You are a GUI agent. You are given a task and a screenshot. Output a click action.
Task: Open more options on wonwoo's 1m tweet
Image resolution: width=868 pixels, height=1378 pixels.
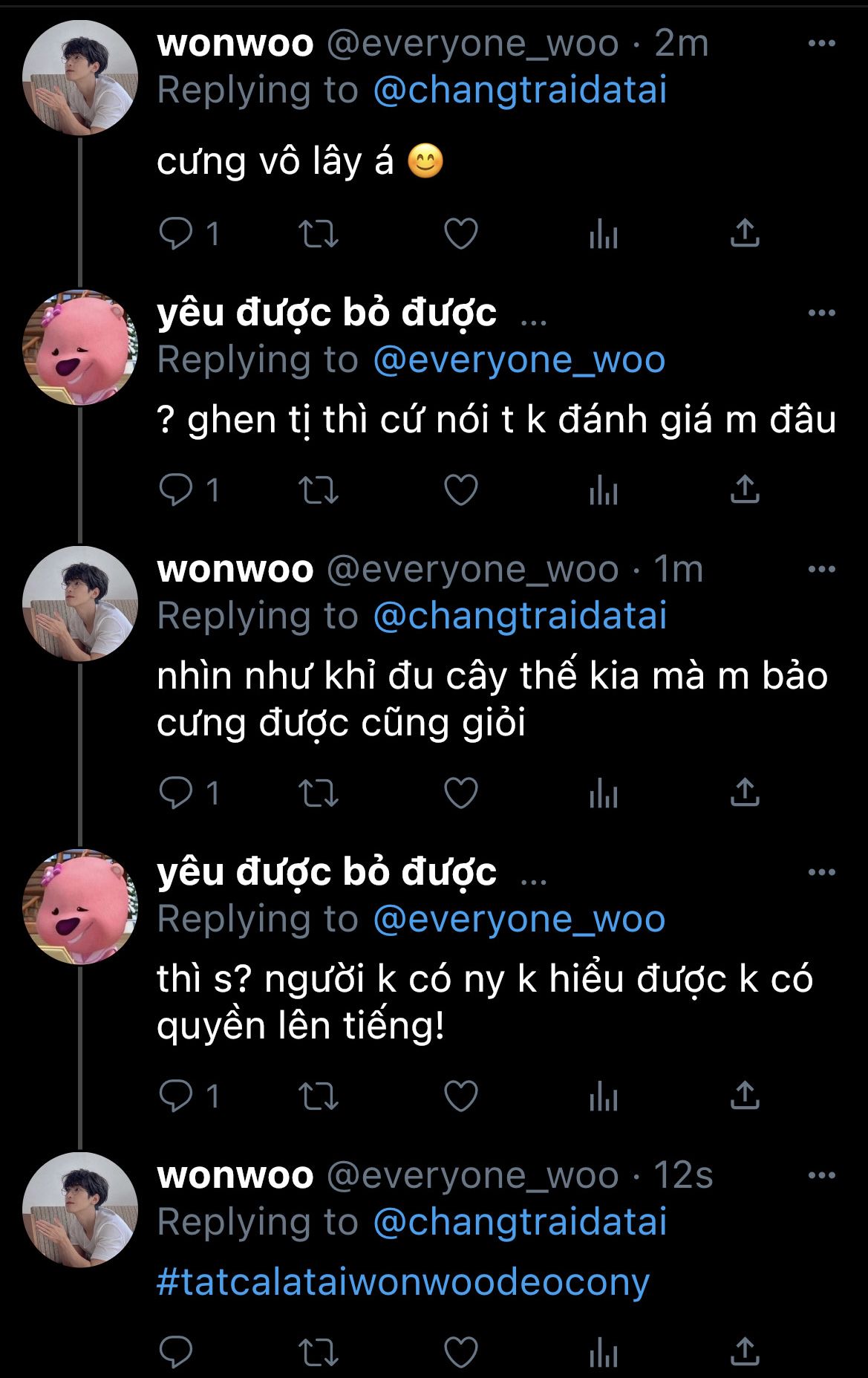(821, 570)
